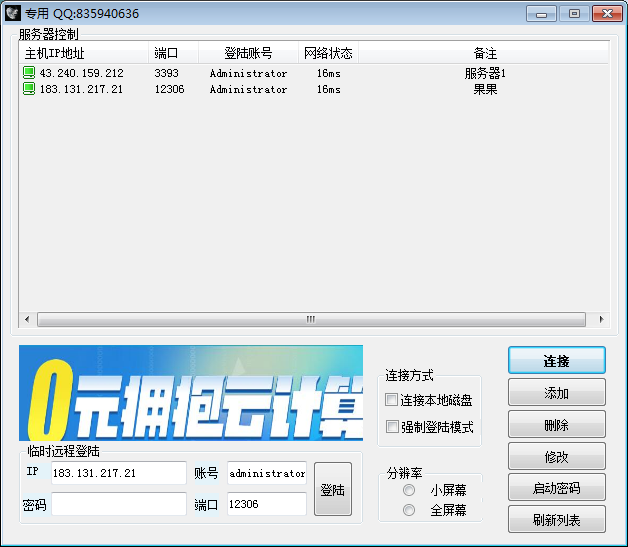Screen dimensions: 628x547
Task: Sort by 登陆账号 column header
Action: coord(248,53)
